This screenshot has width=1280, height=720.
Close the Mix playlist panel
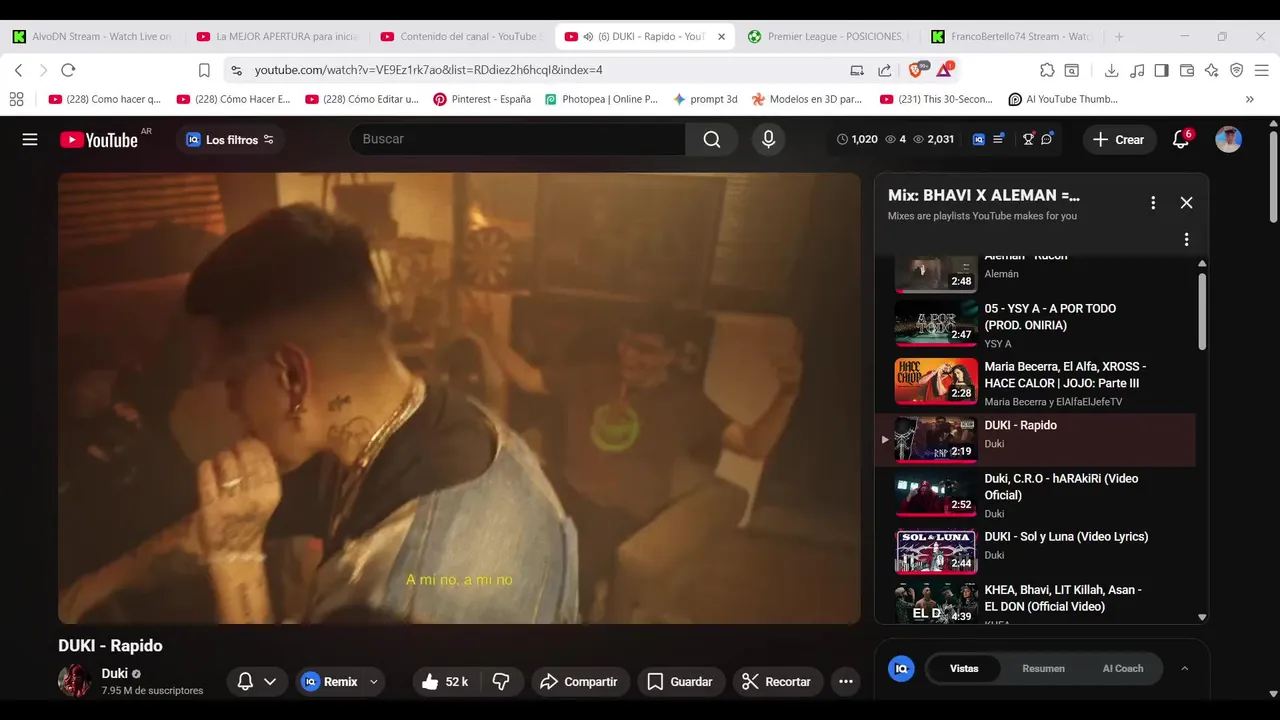tap(1186, 203)
